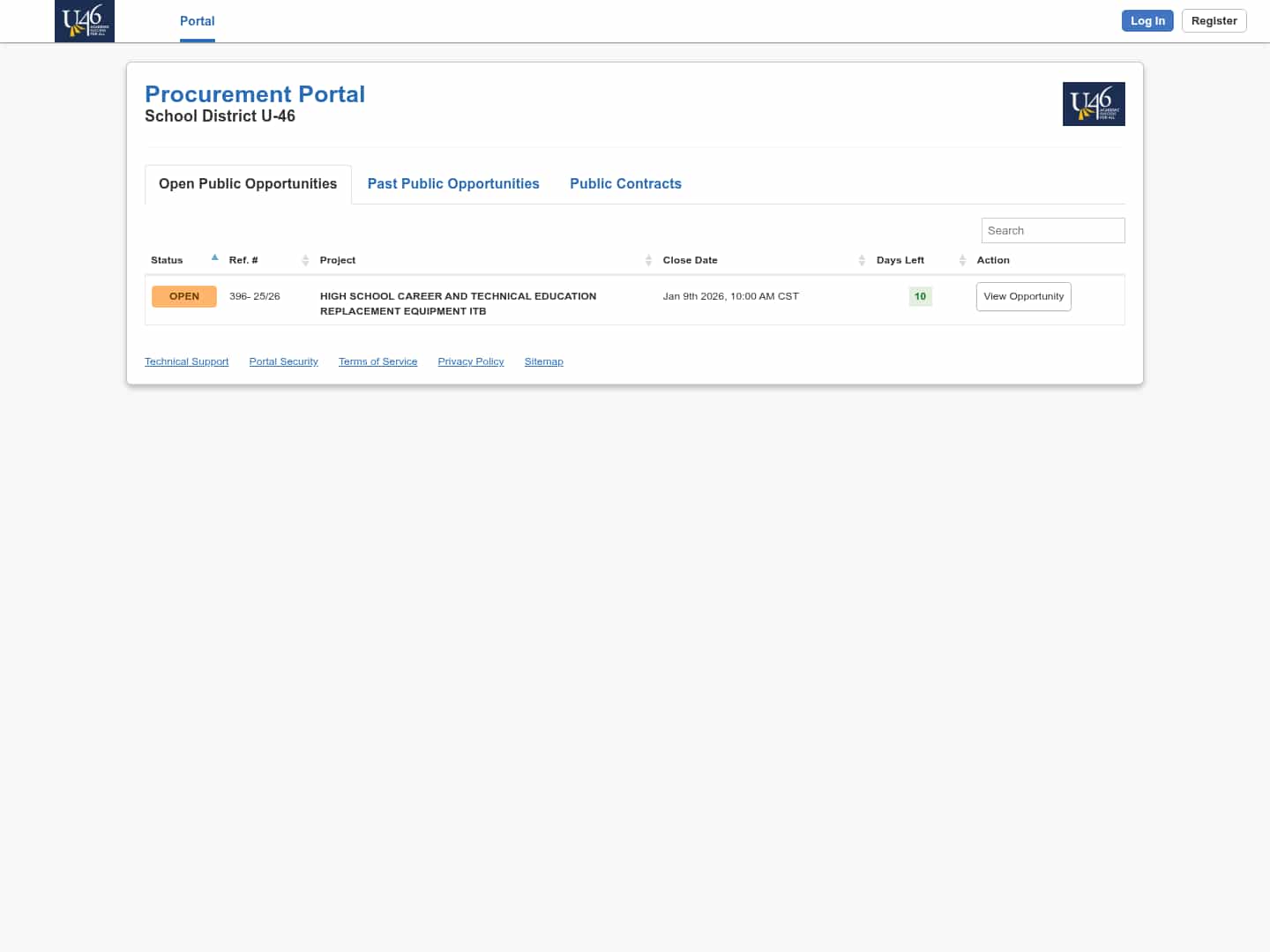1270x952 pixels.
Task: Click the green 10 days left badge
Action: (x=920, y=296)
